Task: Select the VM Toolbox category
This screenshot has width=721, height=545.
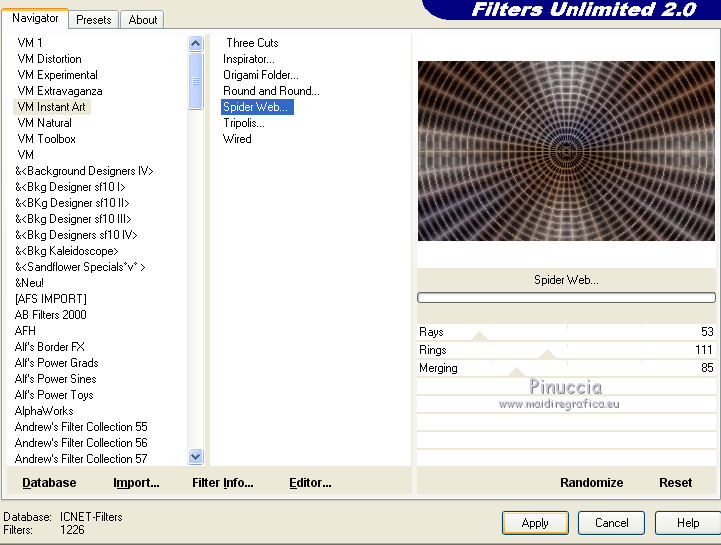Action: point(46,139)
